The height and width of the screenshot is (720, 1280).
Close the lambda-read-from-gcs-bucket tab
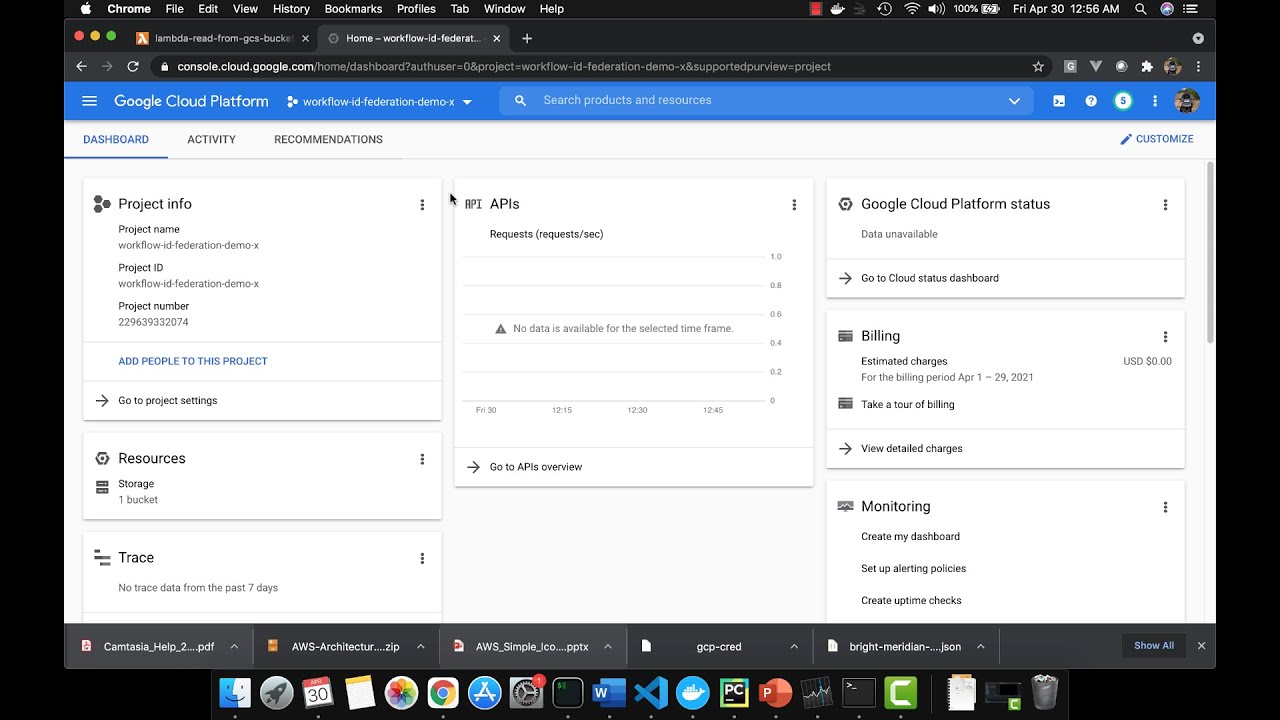pyautogui.click(x=305, y=38)
